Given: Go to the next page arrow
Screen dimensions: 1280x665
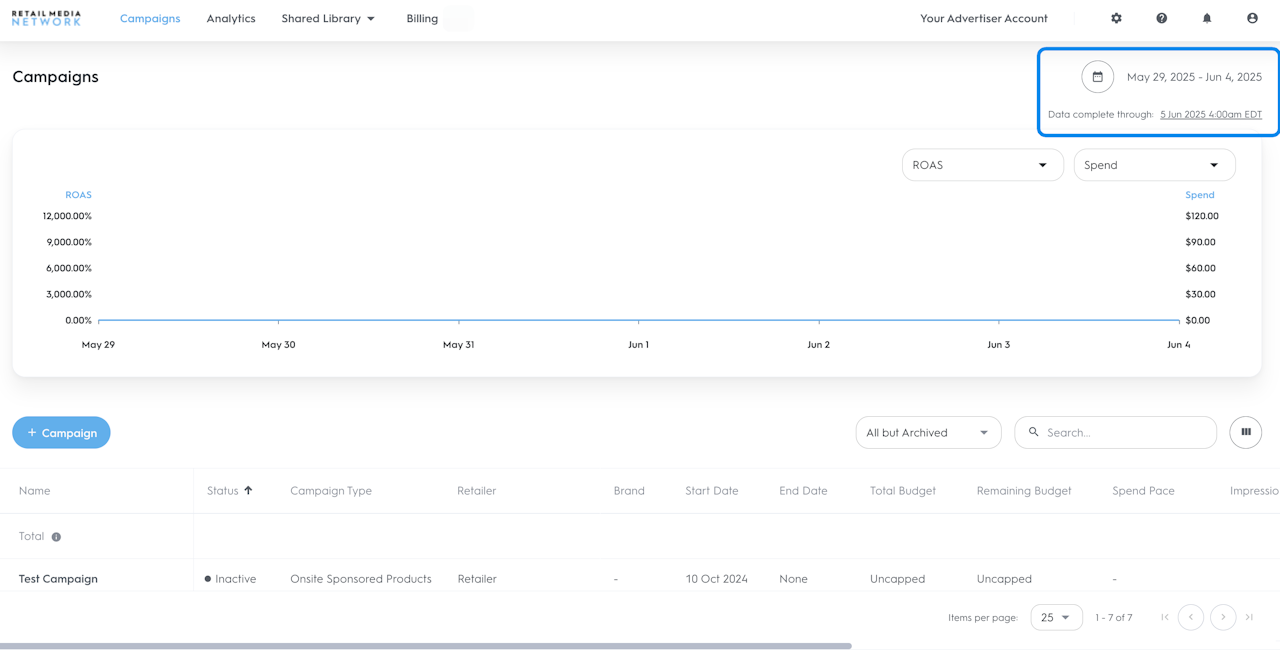Looking at the screenshot, I should tap(1223, 617).
